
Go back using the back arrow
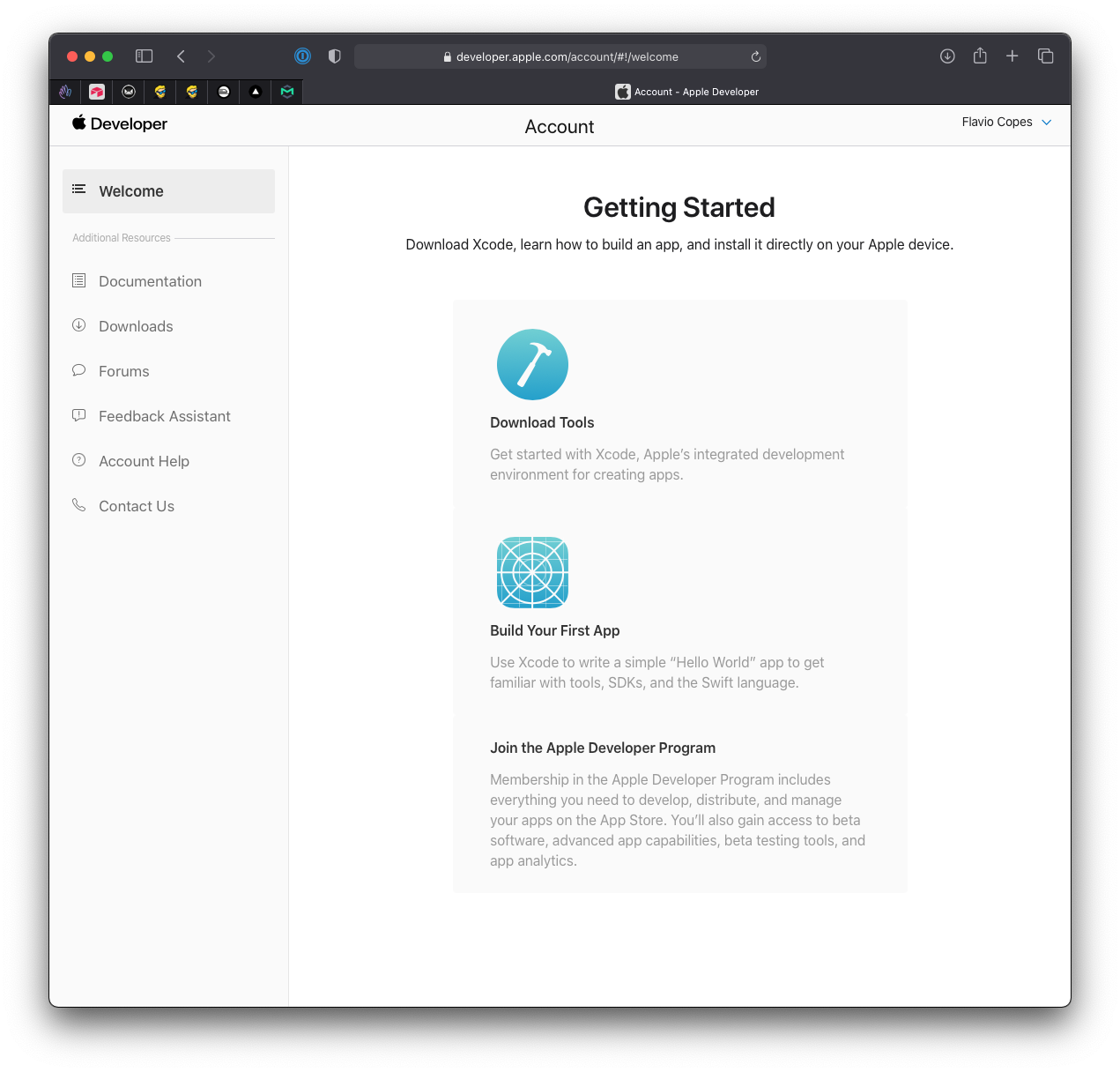coord(181,56)
